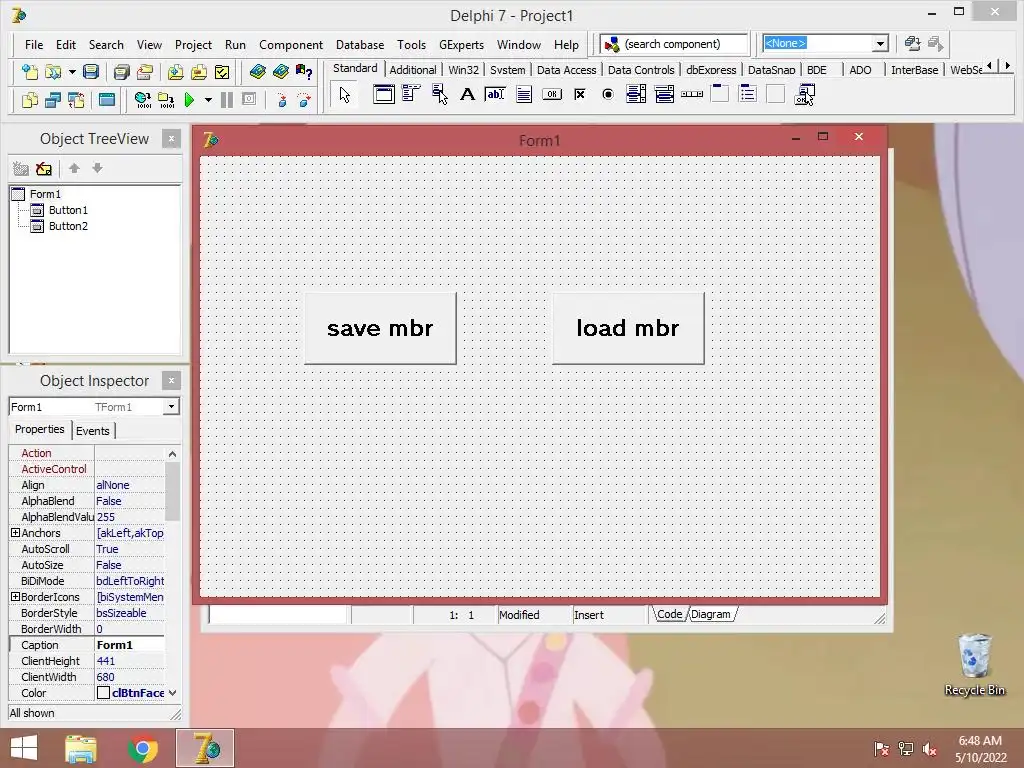Select the ListBox palette component
The image size is (1024, 768).
coord(635,95)
